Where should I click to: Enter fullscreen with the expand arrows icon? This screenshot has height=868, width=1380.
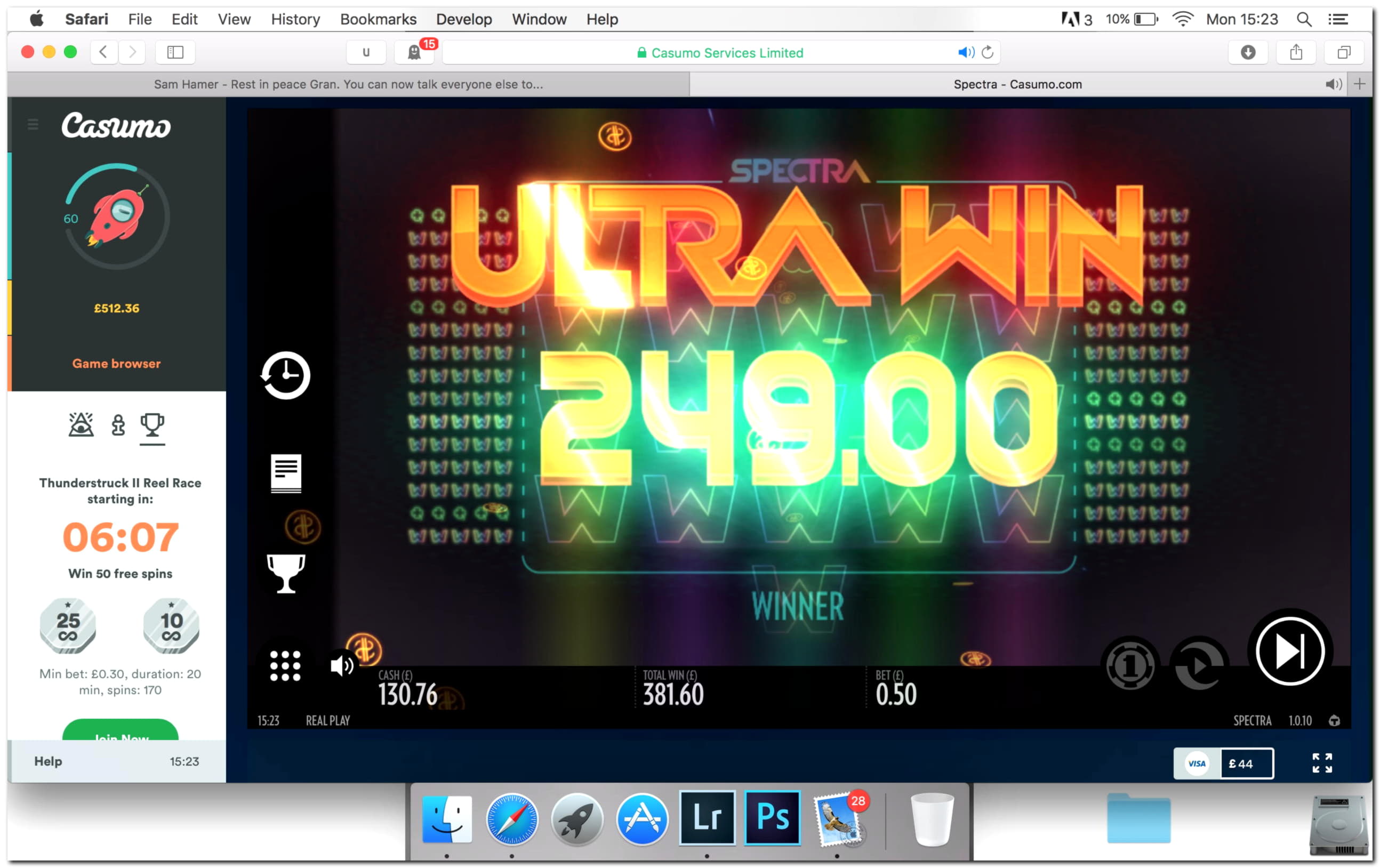coord(1322,763)
